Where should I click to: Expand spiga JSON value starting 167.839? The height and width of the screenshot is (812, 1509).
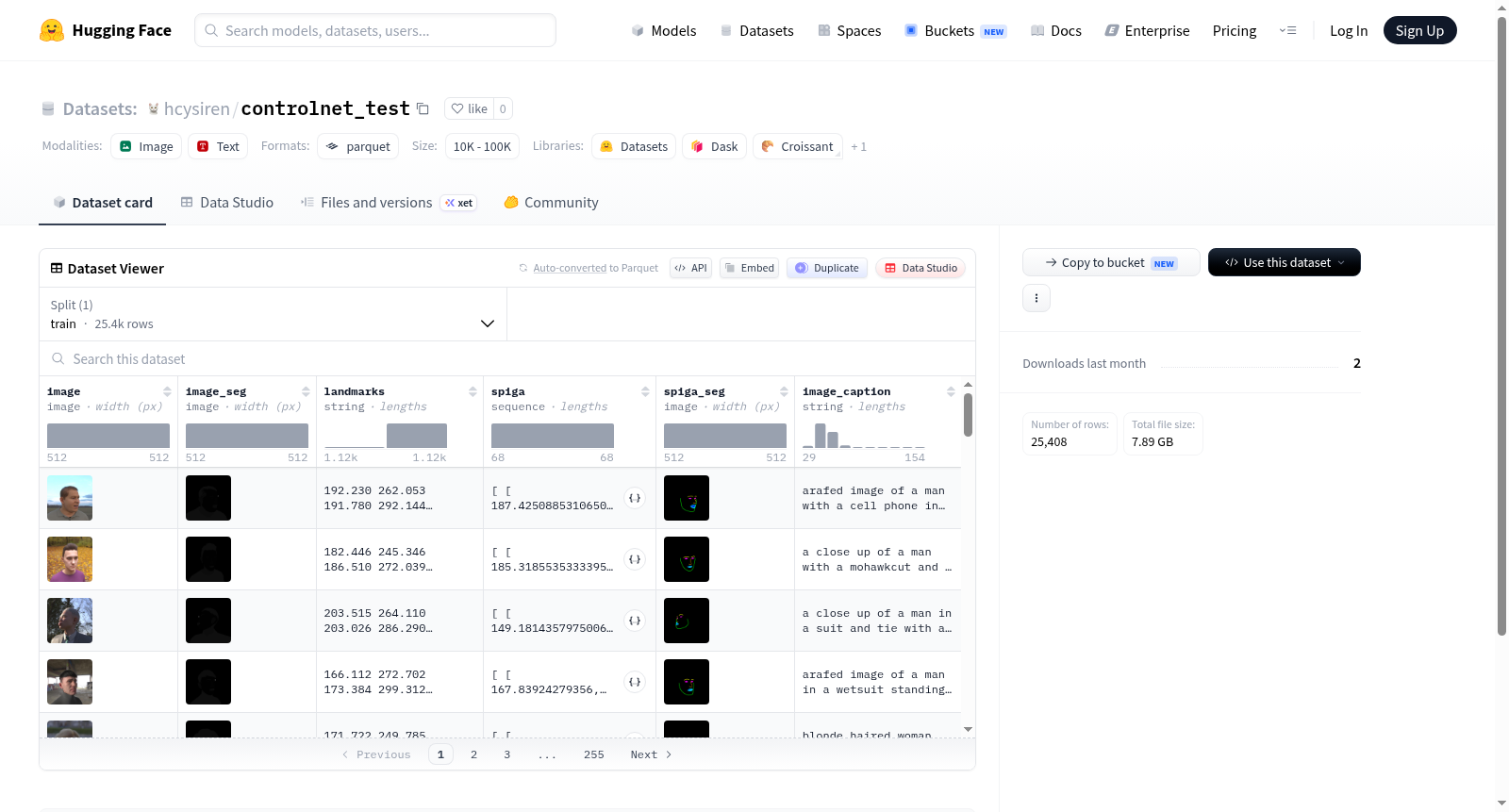click(635, 682)
